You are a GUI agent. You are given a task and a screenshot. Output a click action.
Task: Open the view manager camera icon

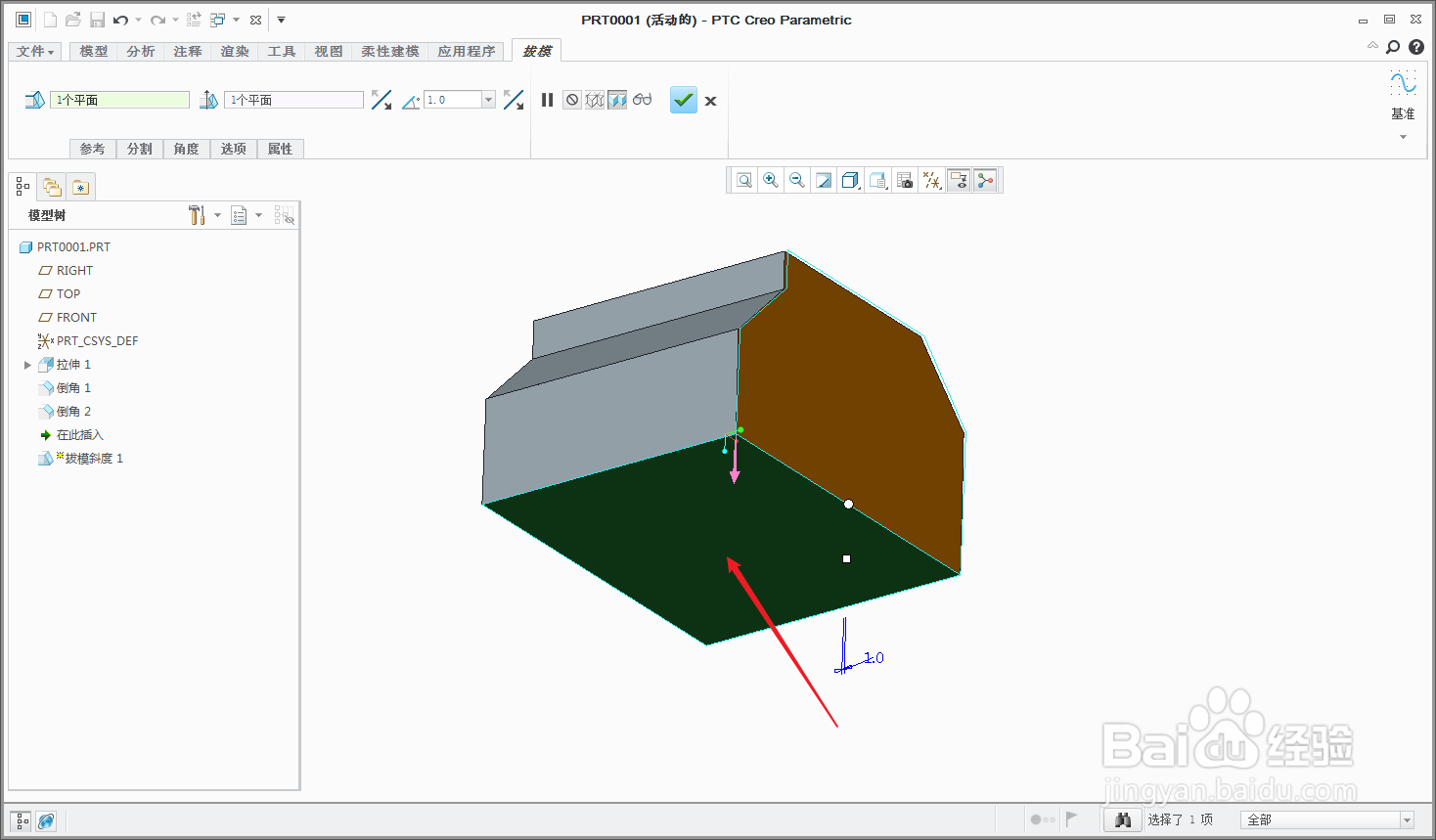coord(905,180)
